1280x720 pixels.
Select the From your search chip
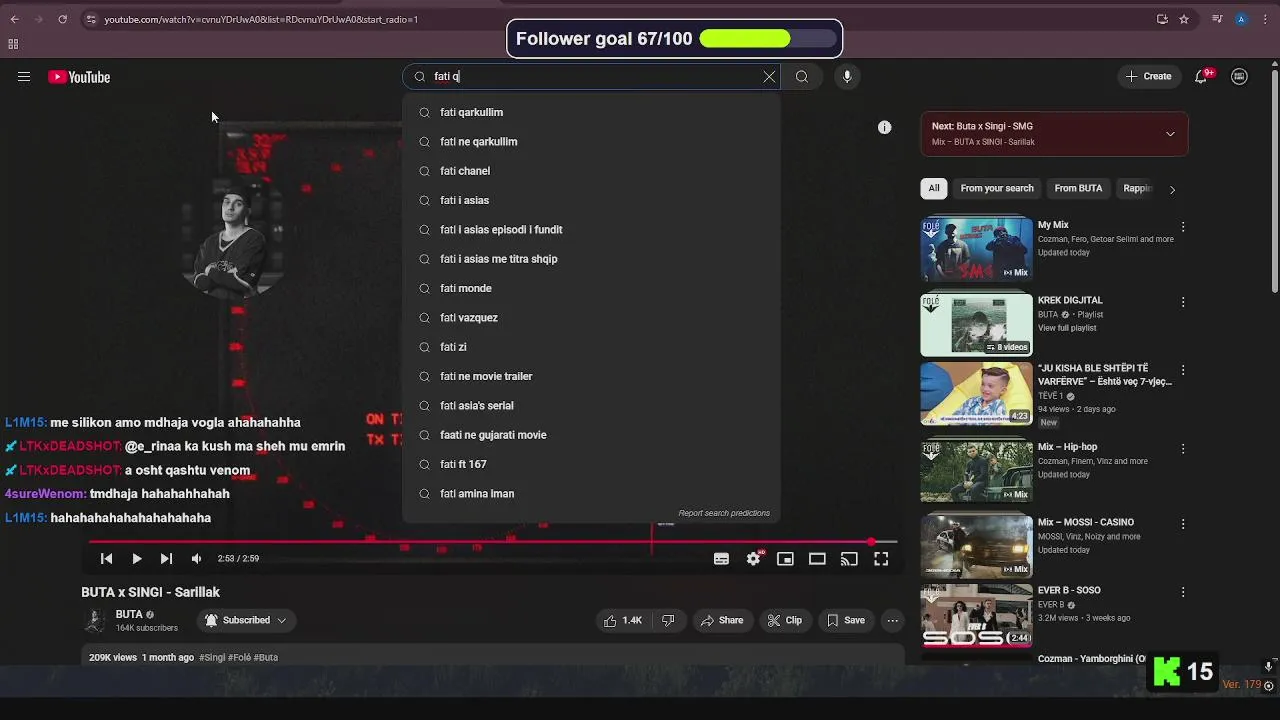click(x=997, y=188)
